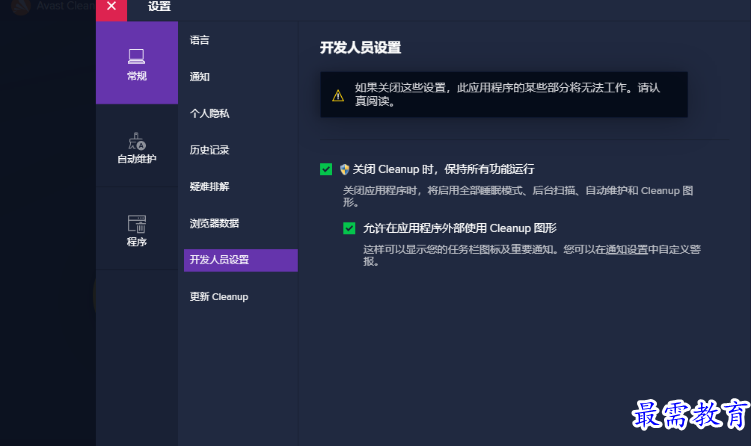The height and width of the screenshot is (446, 756).
Task: Open the 语言 settings page
Action: coord(200,40)
